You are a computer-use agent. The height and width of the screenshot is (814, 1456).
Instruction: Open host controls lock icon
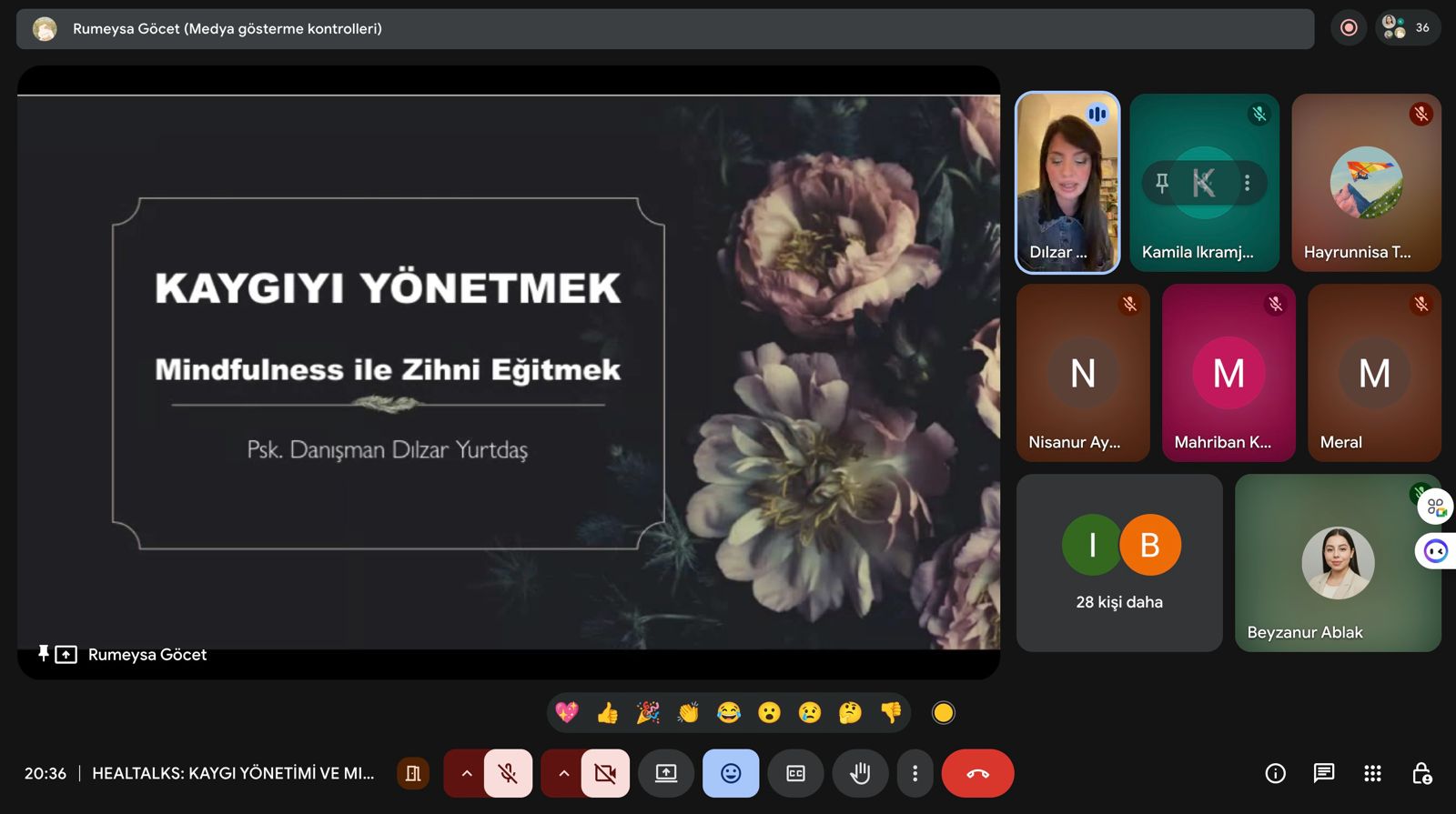click(1421, 773)
